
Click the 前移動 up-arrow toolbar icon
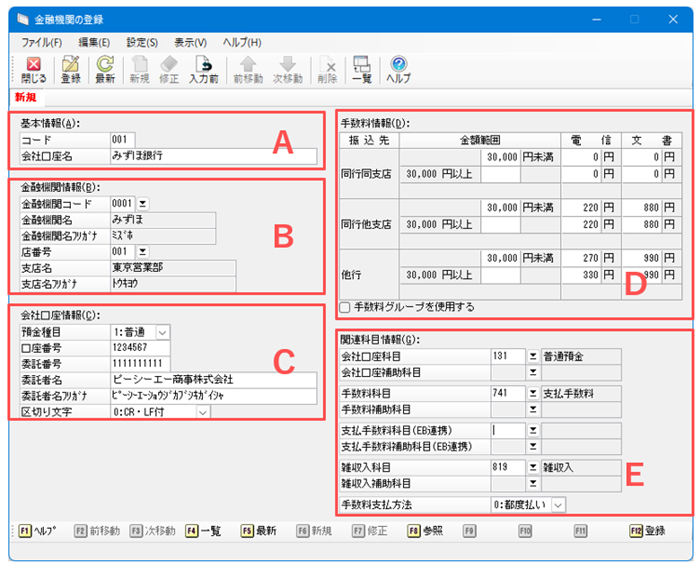(248, 65)
